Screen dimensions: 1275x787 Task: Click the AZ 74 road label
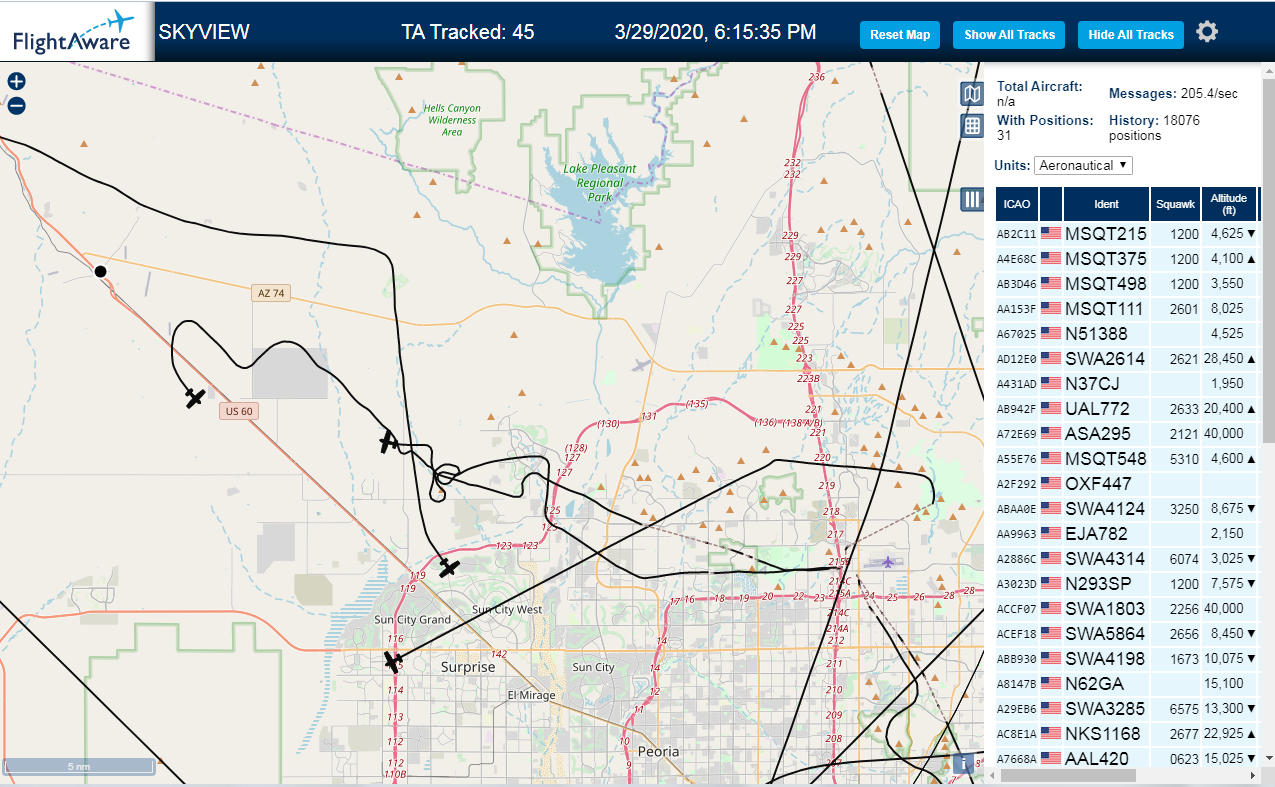(271, 293)
